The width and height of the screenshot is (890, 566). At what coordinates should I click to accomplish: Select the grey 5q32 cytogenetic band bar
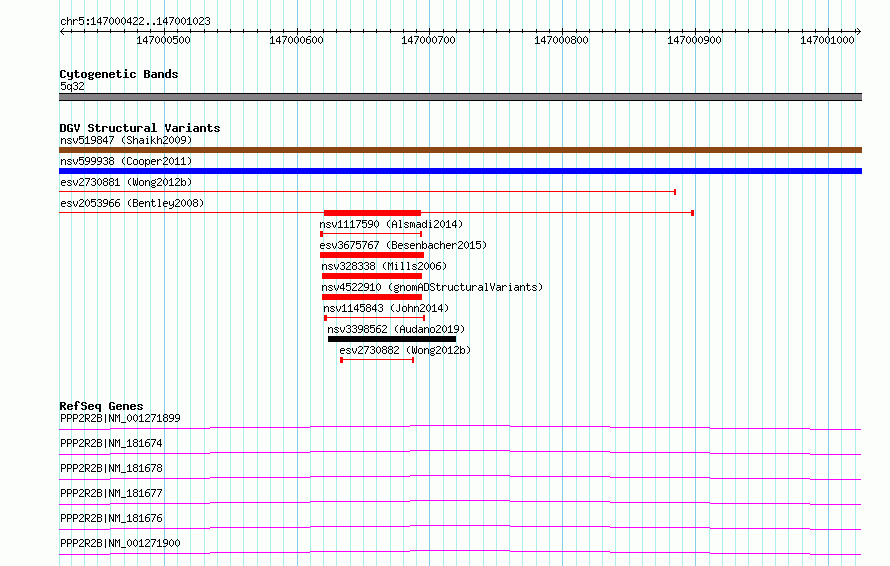click(x=460, y=97)
